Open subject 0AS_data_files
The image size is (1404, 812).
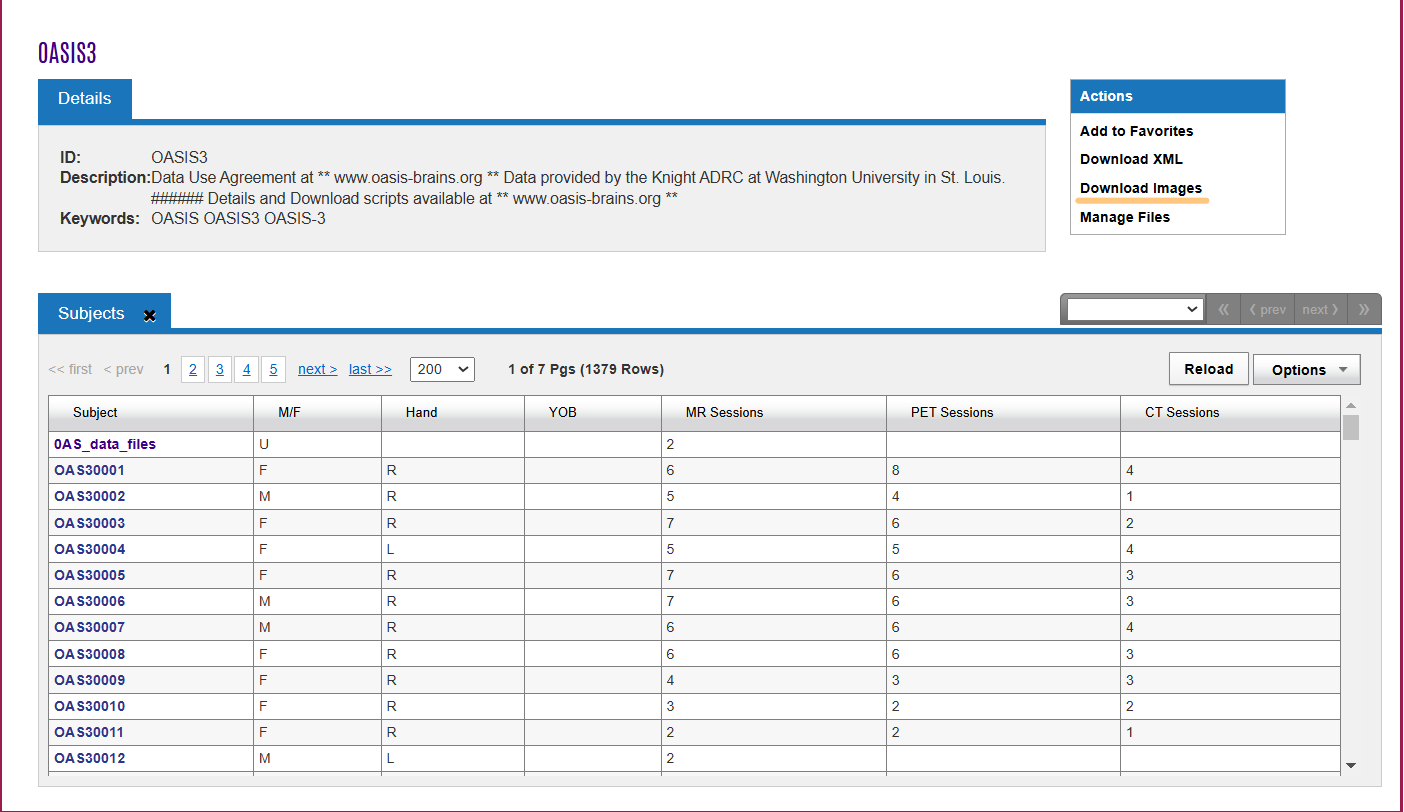pos(105,444)
